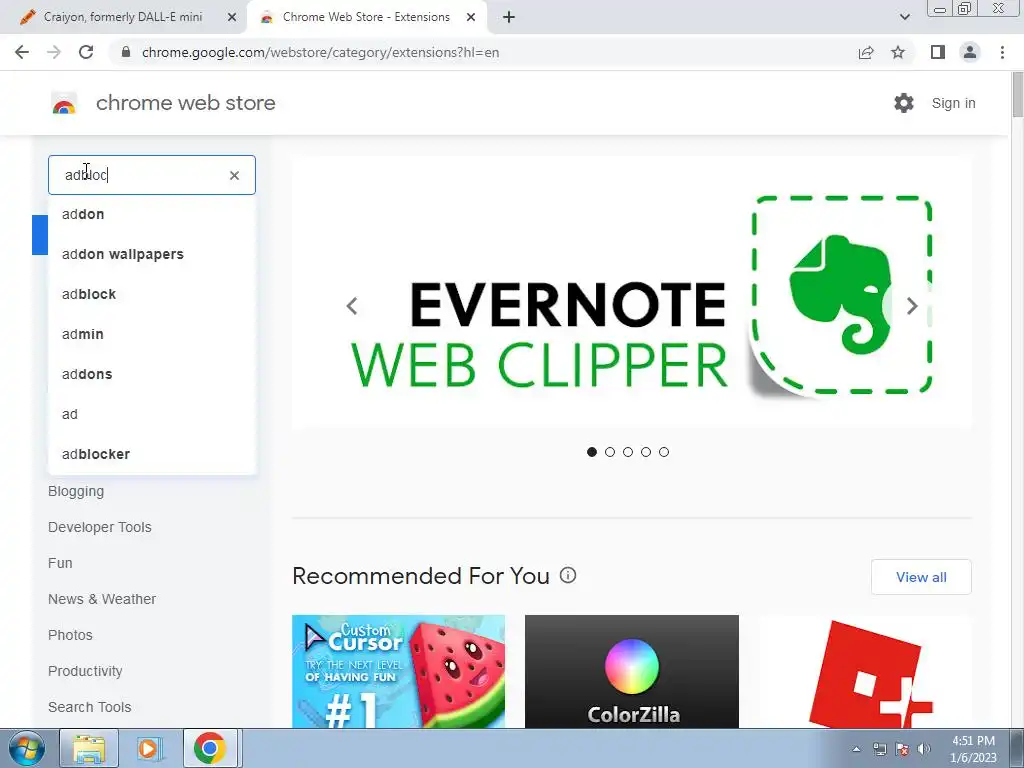This screenshot has width=1024, height=768.
Task: Open the web store settings gear
Action: 904,103
